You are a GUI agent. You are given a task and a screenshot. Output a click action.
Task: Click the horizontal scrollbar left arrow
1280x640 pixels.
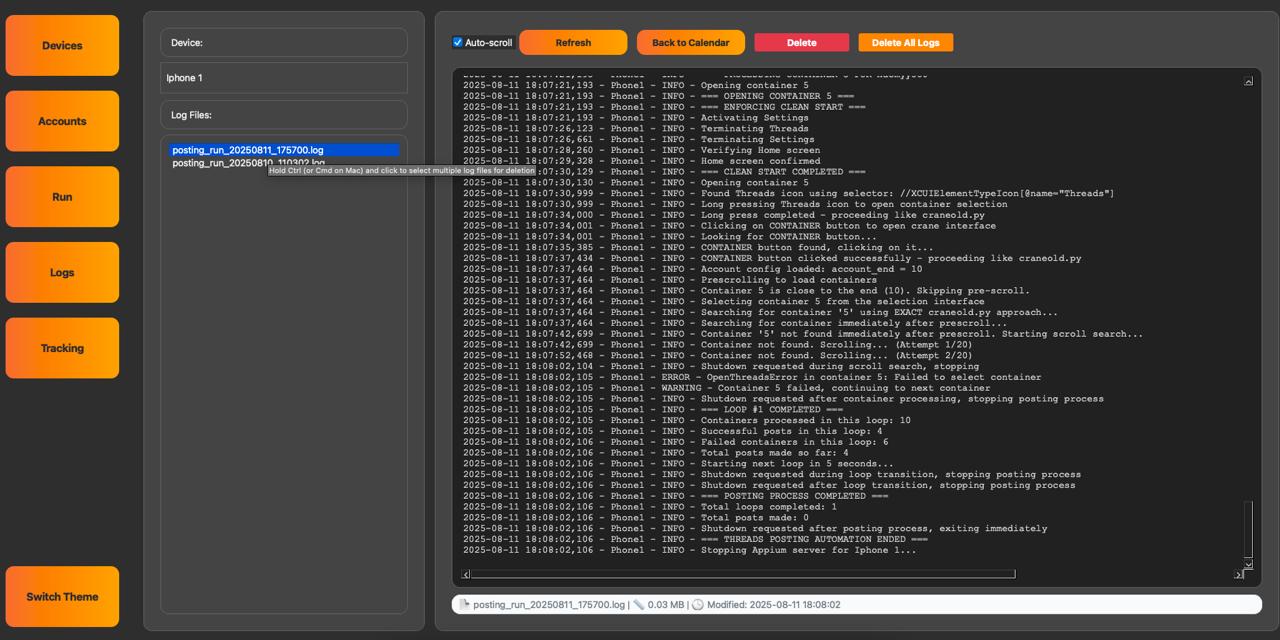click(x=466, y=574)
